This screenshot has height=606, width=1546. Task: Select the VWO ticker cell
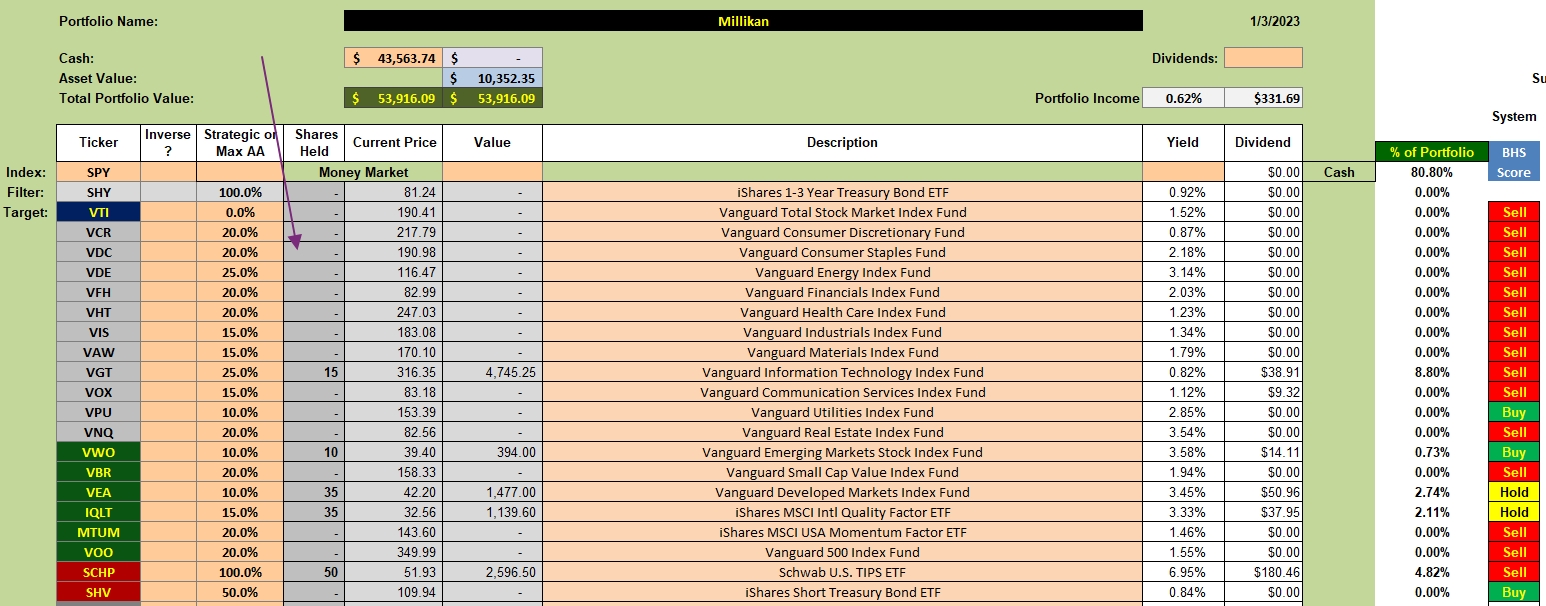(99, 452)
